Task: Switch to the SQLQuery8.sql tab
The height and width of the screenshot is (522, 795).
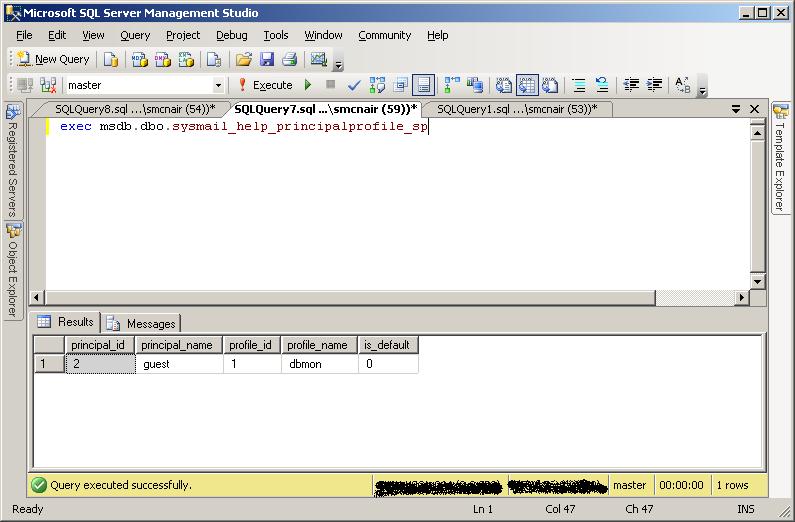Action: coord(135,109)
